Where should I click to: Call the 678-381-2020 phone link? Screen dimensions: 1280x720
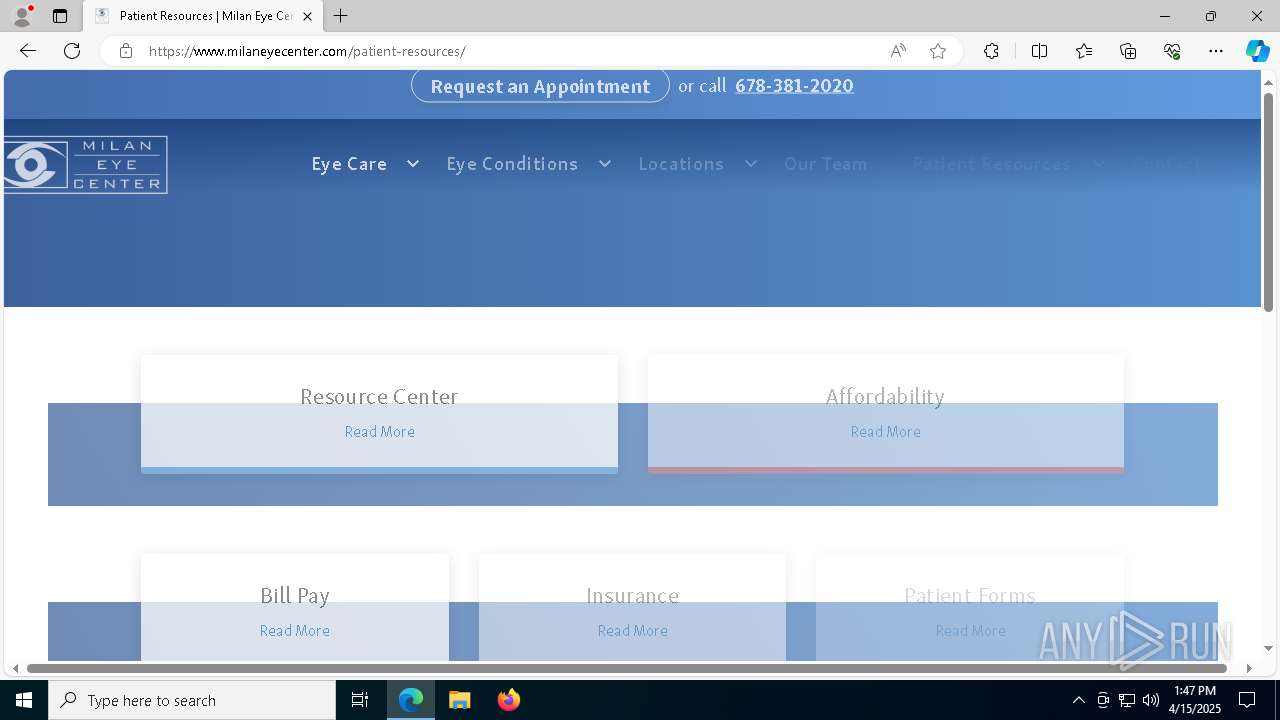click(794, 86)
